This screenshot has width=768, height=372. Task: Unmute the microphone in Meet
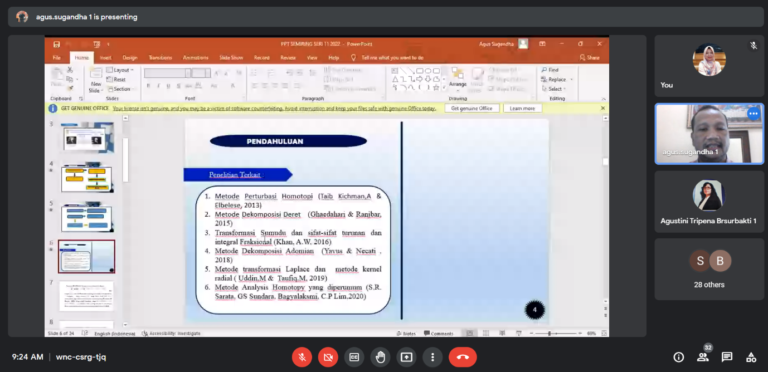pyautogui.click(x=302, y=357)
